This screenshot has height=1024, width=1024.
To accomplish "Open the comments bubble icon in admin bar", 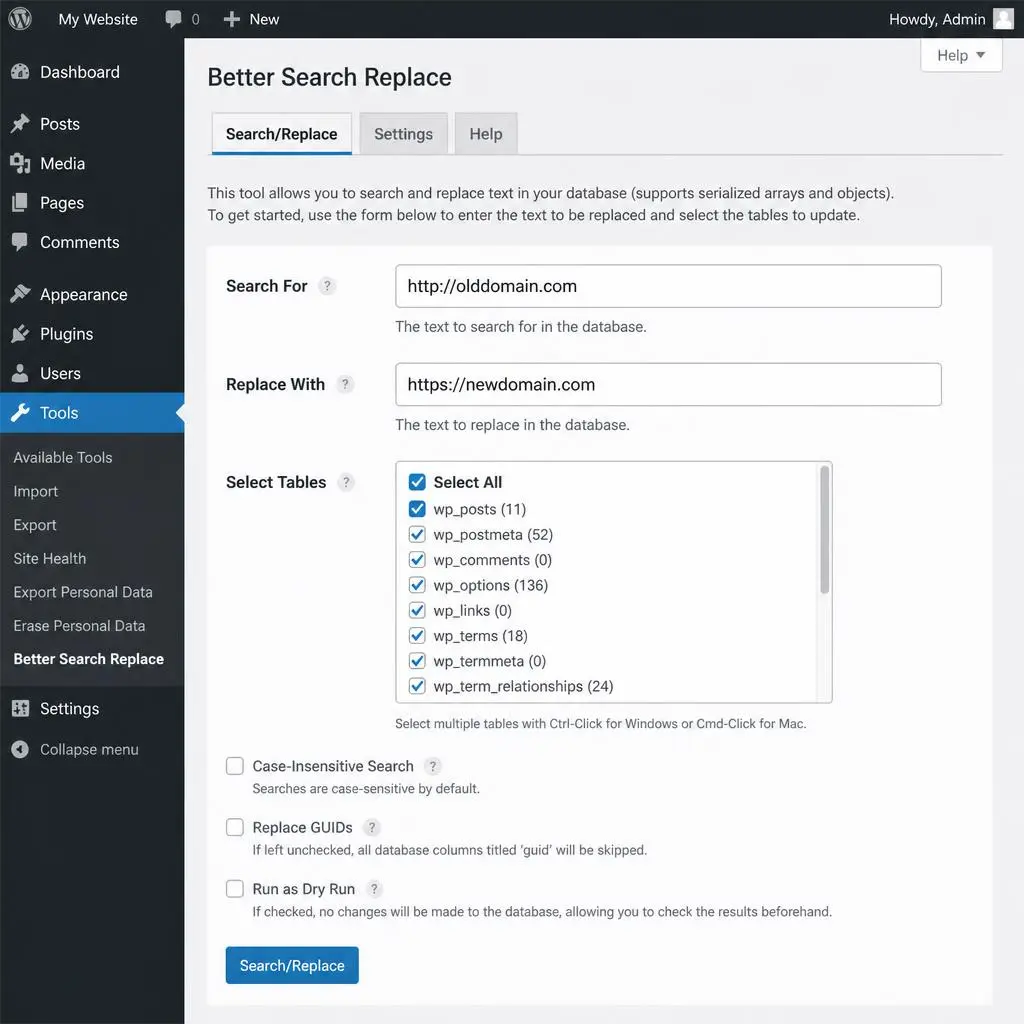I will (173, 19).
